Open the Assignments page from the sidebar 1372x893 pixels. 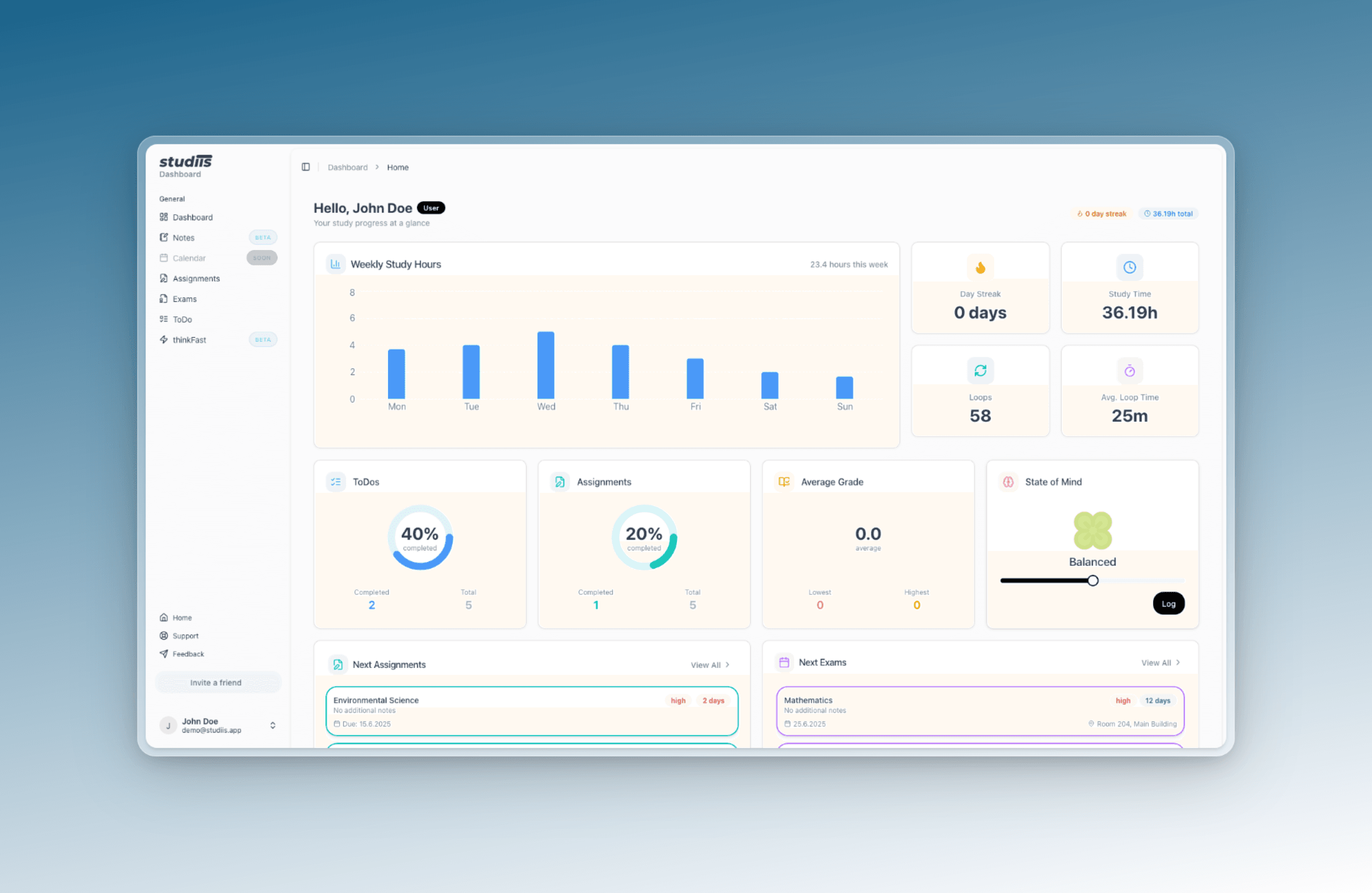(196, 278)
